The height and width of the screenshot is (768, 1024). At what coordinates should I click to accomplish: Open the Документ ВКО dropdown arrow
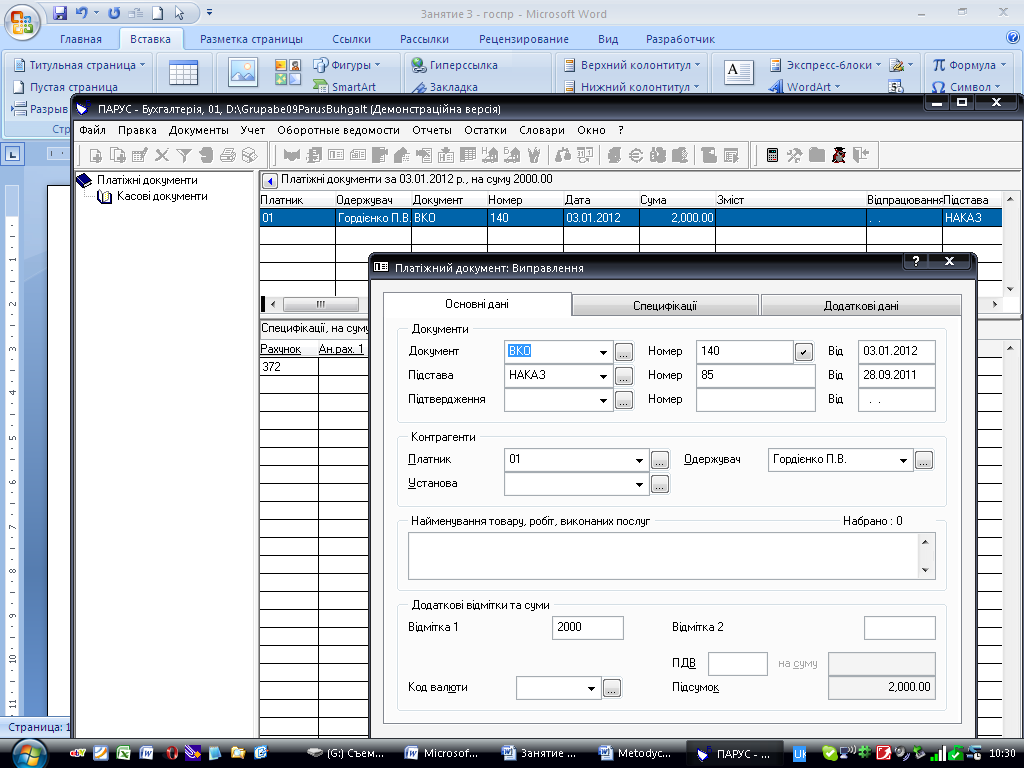click(x=603, y=352)
